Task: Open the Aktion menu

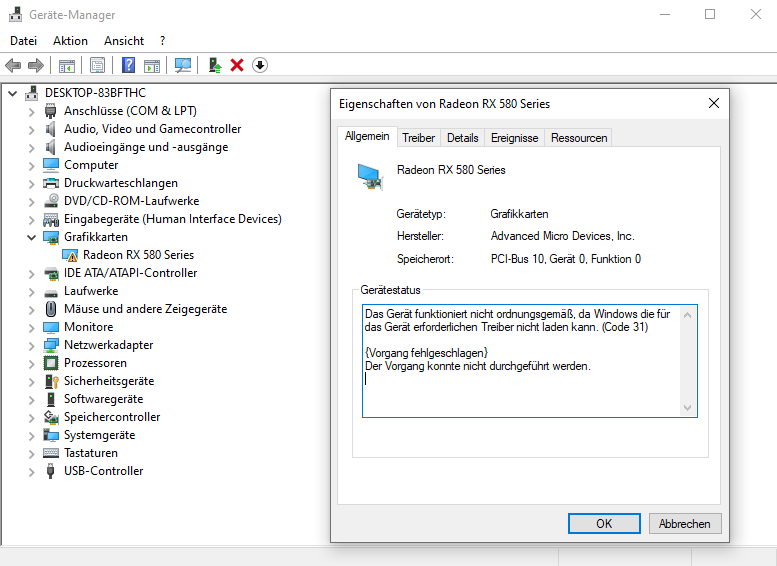Action: pyautogui.click(x=70, y=41)
